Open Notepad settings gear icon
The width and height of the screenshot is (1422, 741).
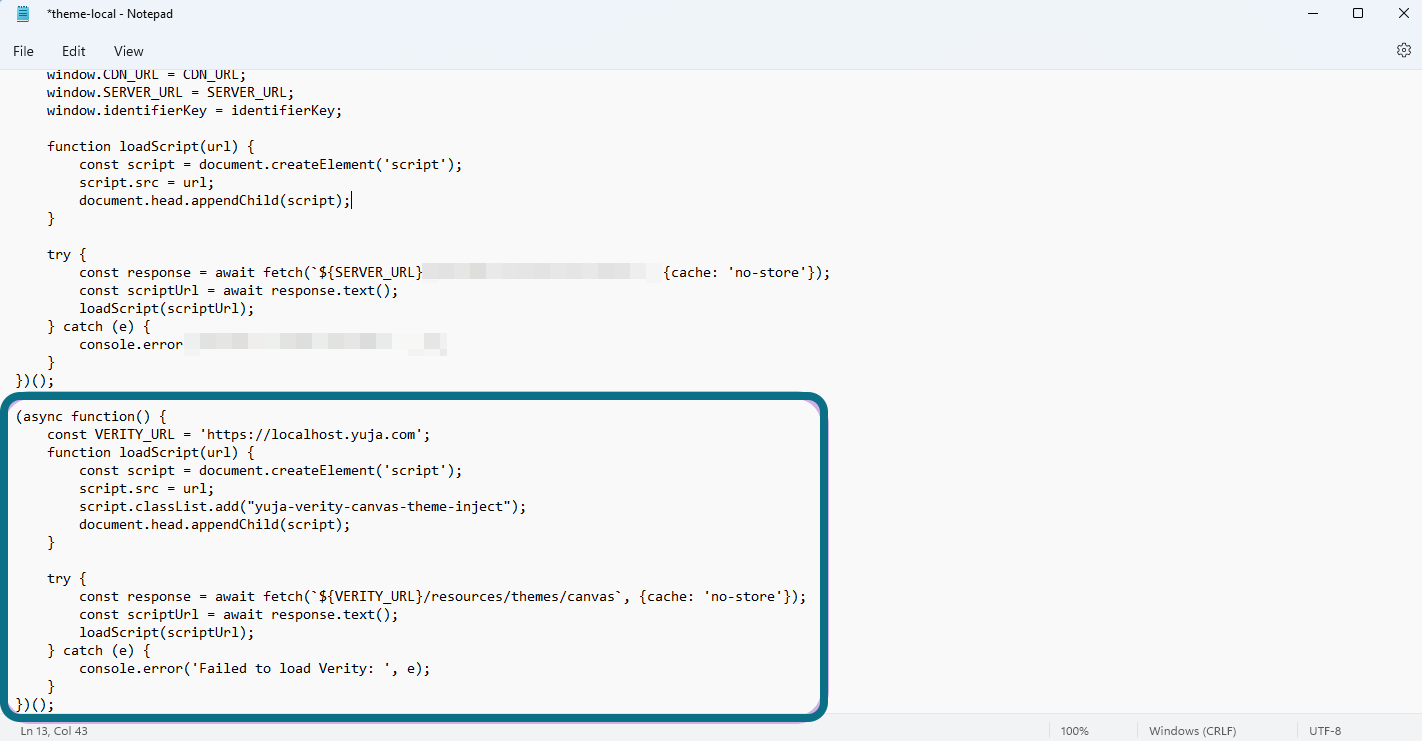pos(1403,50)
